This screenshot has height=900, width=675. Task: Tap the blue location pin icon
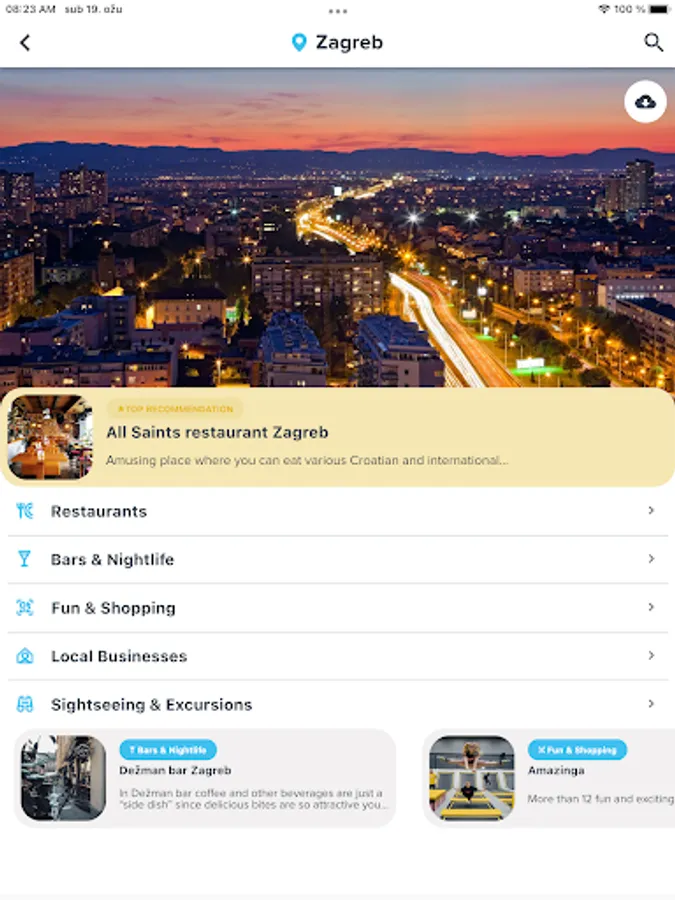tap(298, 42)
